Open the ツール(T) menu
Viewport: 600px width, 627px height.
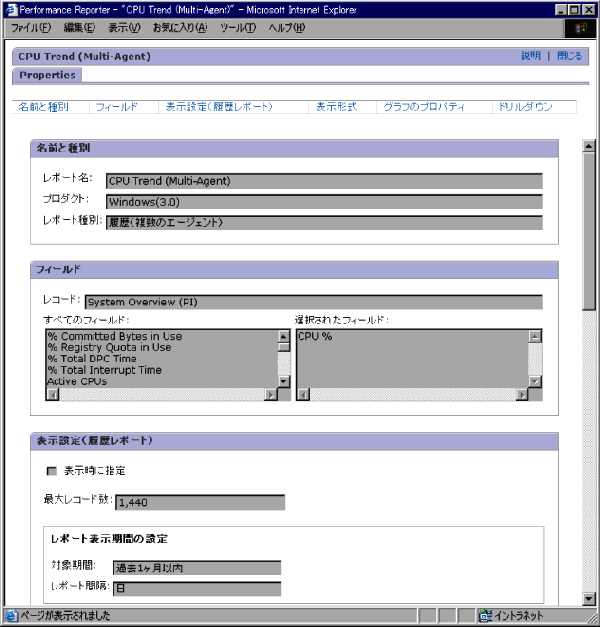[238, 28]
